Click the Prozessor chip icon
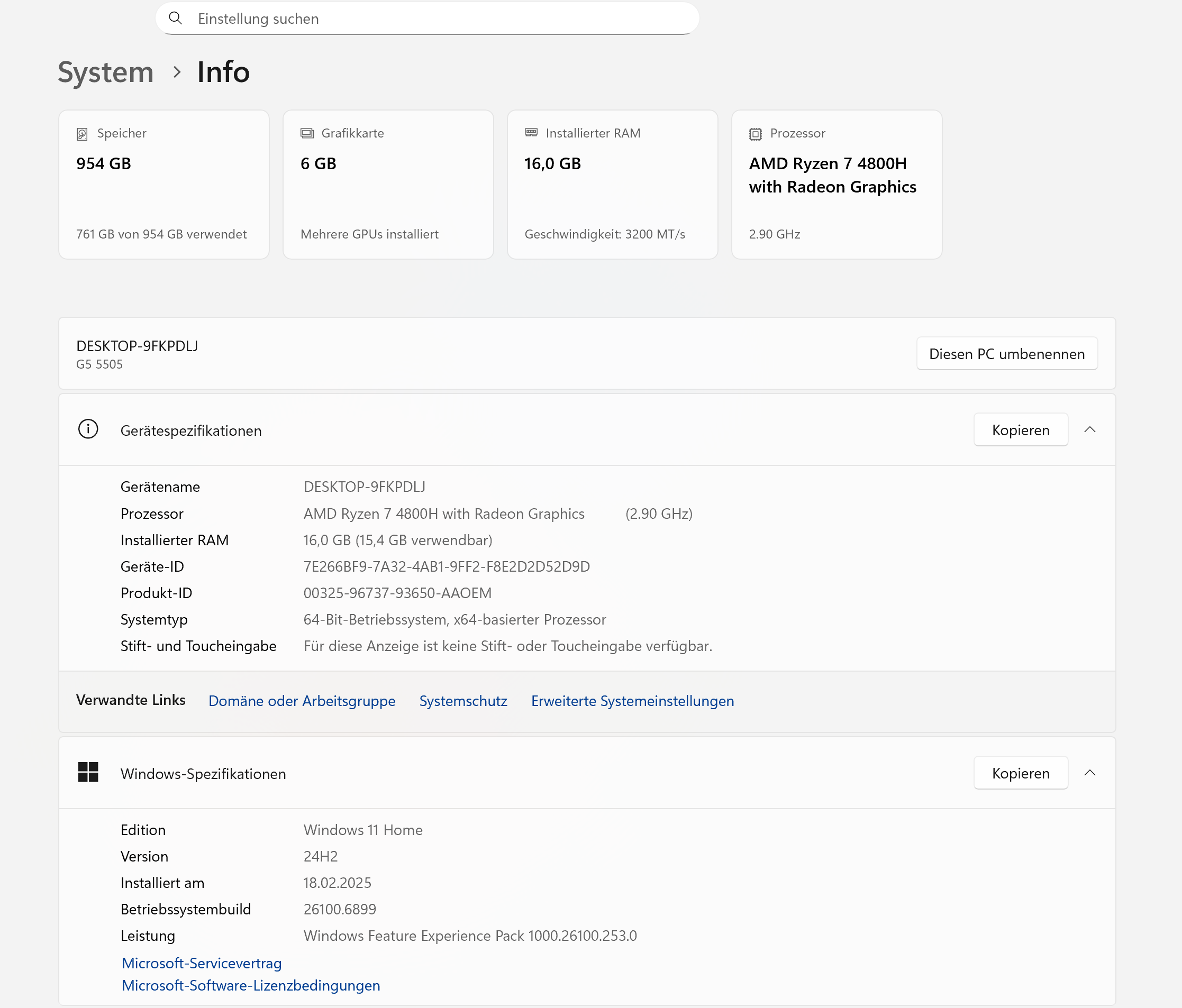The height and width of the screenshot is (1008, 1182). 756,134
